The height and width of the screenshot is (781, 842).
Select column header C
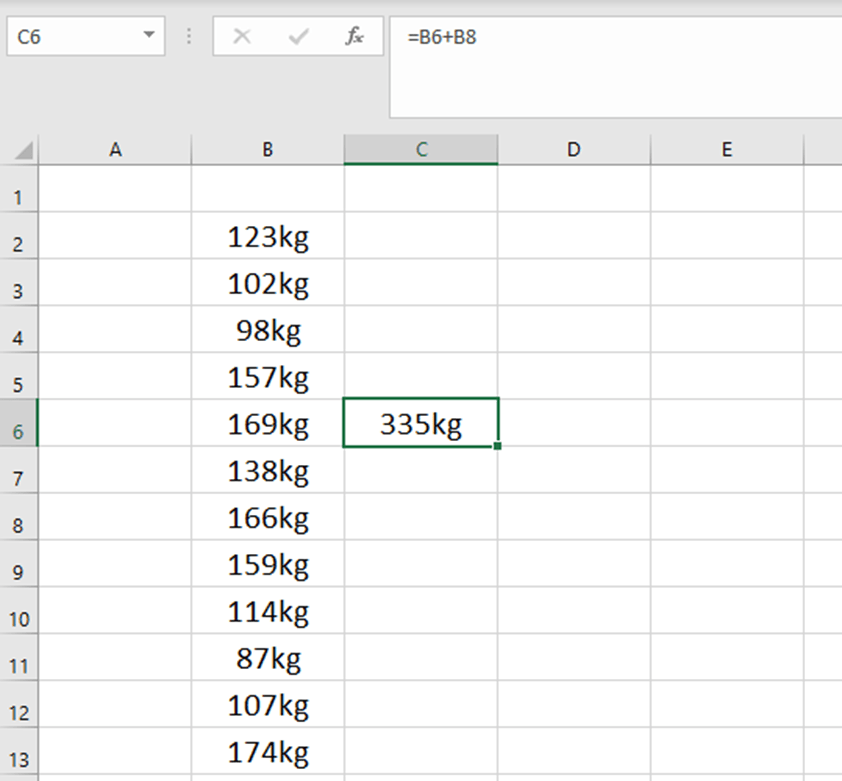pyautogui.click(x=420, y=148)
